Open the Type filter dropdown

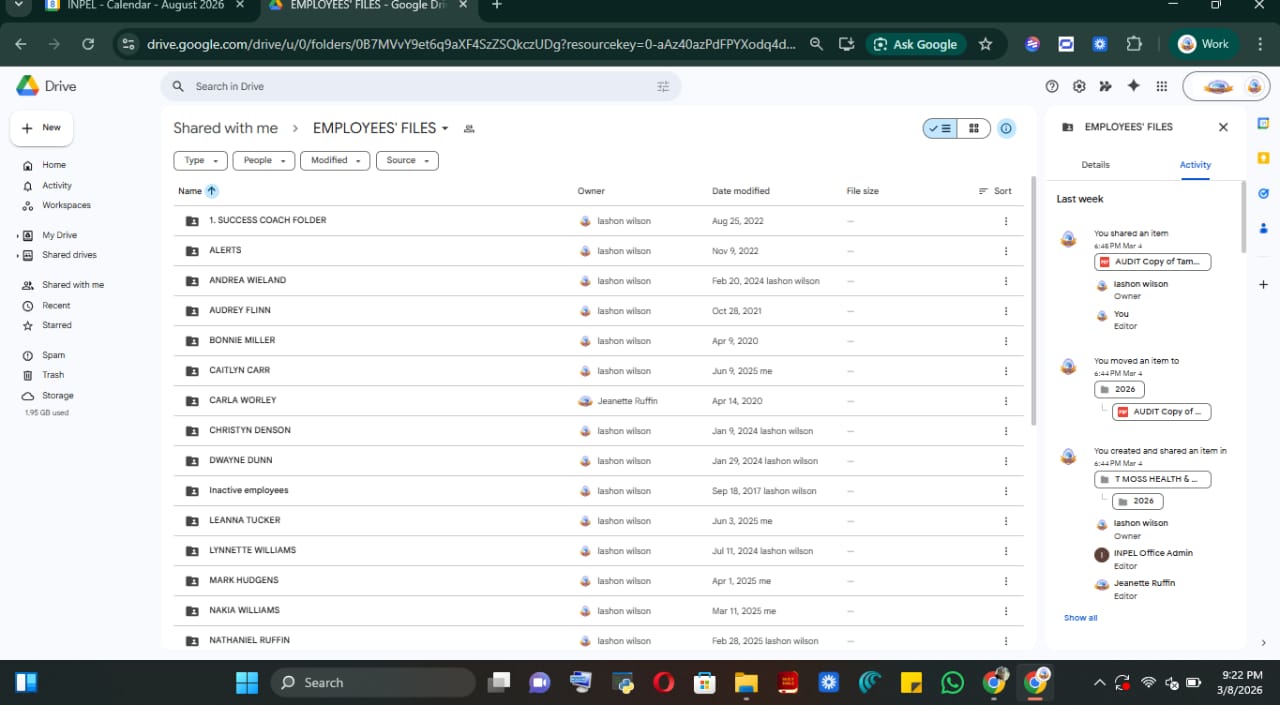pyautogui.click(x=201, y=161)
